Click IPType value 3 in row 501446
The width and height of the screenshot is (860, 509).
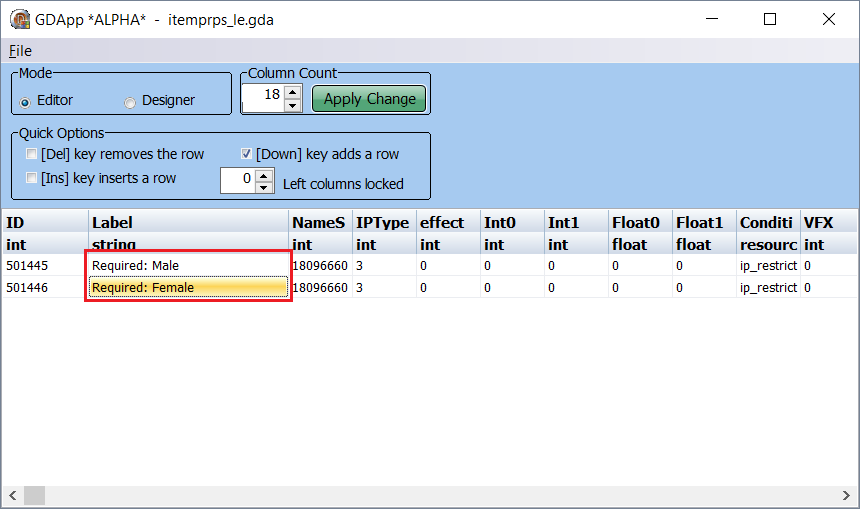coord(384,287)
